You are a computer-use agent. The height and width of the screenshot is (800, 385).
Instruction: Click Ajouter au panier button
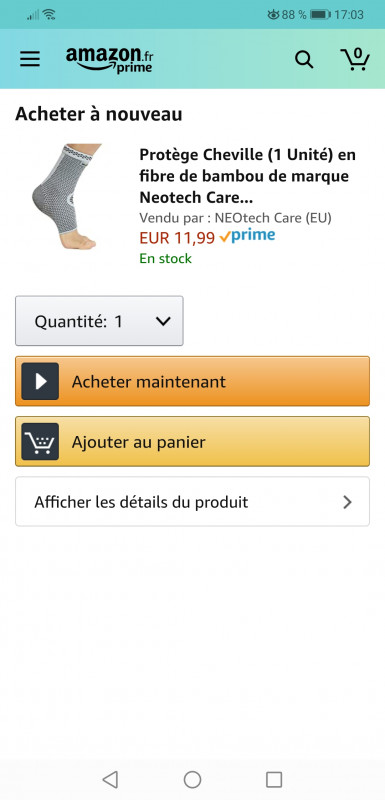(x=192, y=441)
